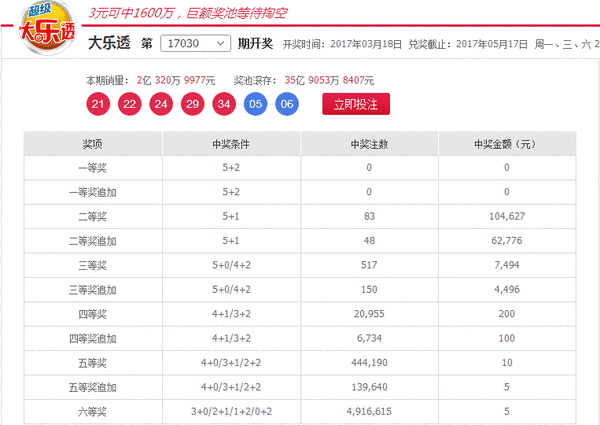Click the 立即投注 button
Image resolution: width=600 pixels, height=425 pixels.
[356, 104]
